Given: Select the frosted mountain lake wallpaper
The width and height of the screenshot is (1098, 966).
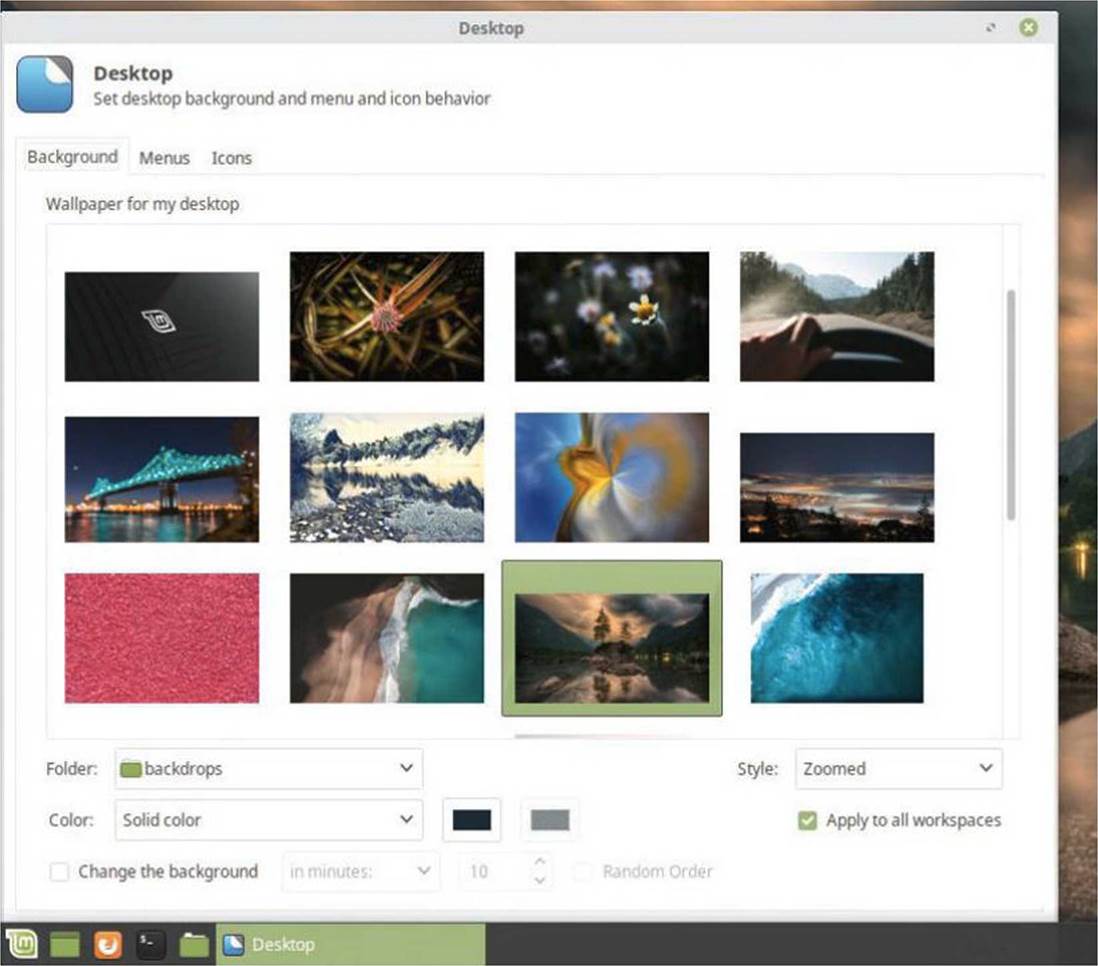Looking at the screenshot, I should click(387, 477).
